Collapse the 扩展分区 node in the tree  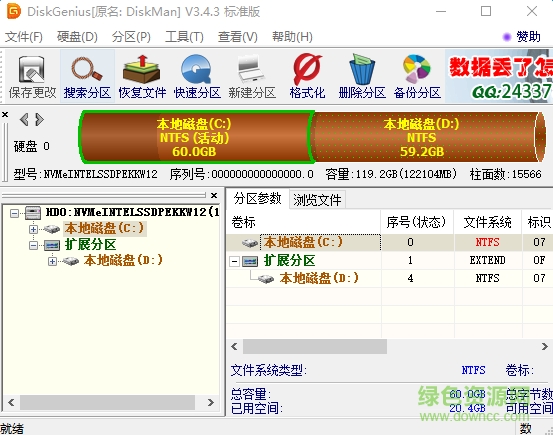33,245
